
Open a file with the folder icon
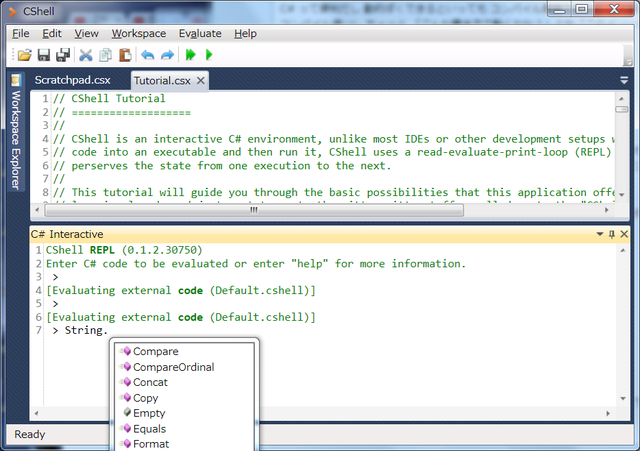click(24, 55)
